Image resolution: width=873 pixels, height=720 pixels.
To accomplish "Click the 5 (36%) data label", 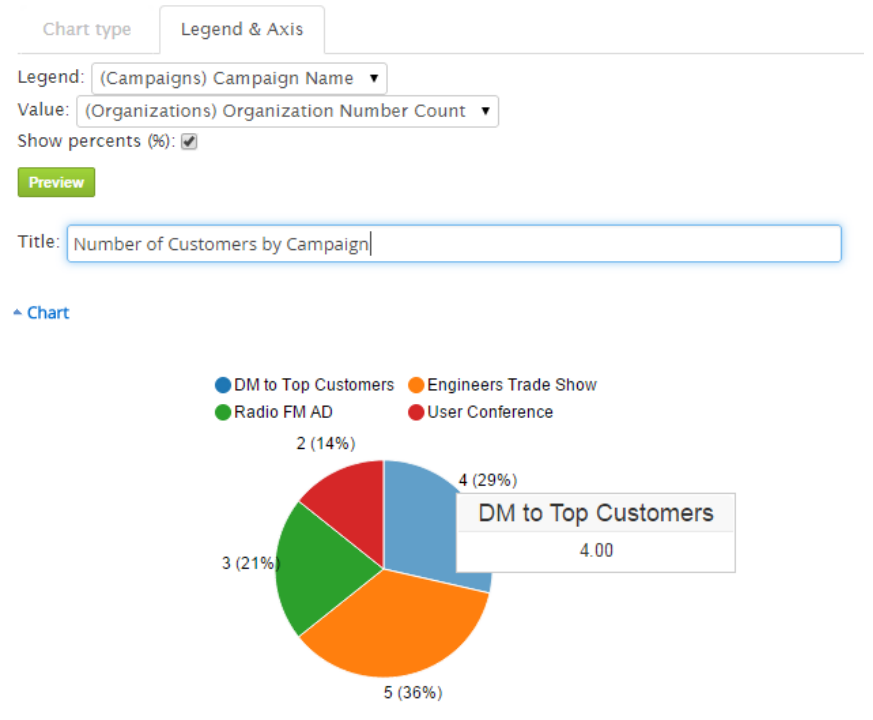I will [411, 692].
